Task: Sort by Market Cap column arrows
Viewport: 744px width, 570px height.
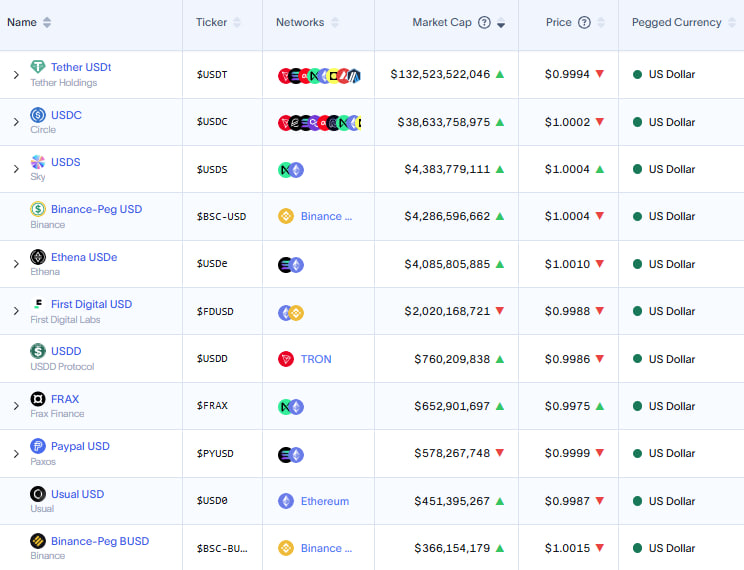Action: tap(501, 22)
